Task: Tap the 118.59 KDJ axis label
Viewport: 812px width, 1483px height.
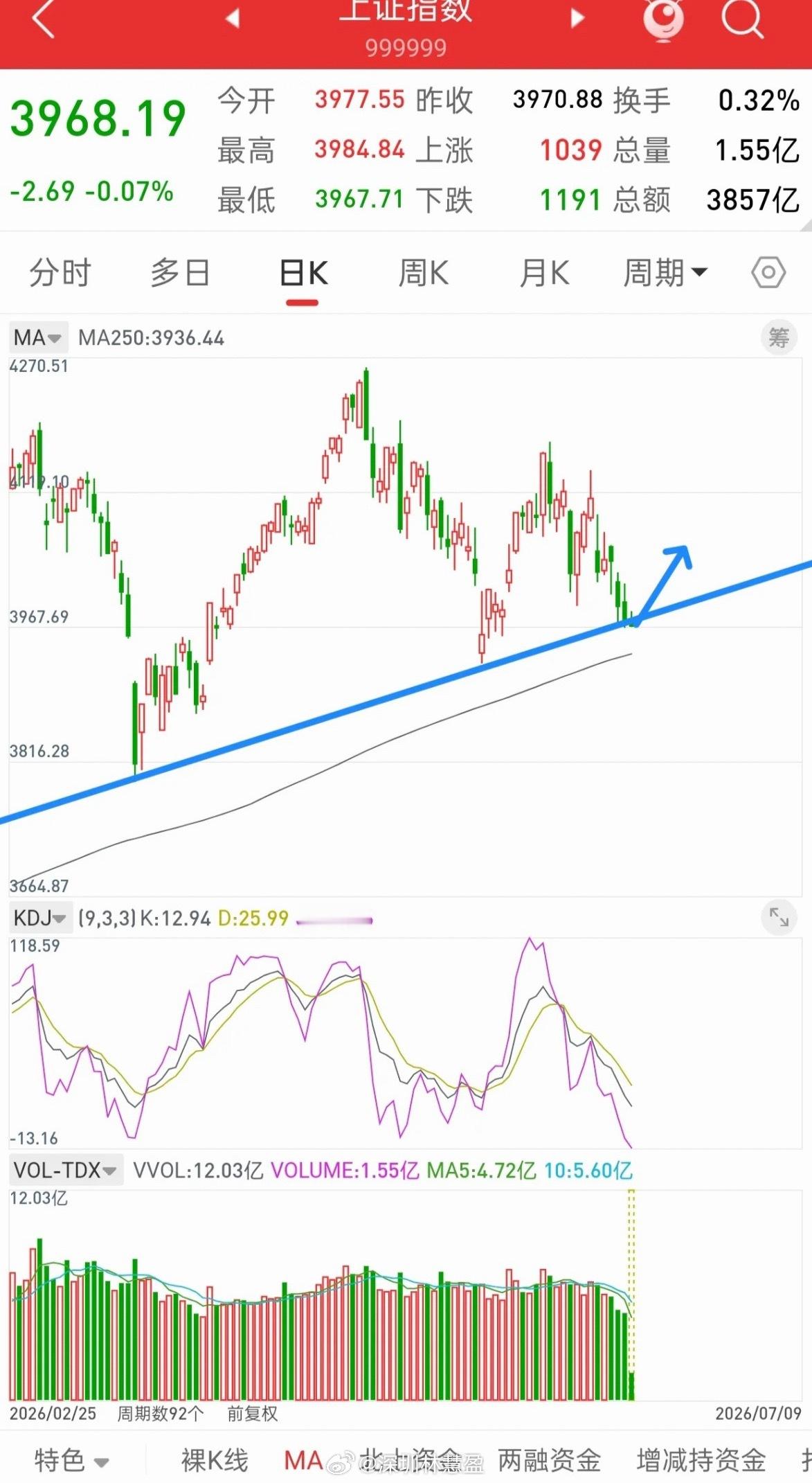Action: pyautogui.click(x=35, y=945)
